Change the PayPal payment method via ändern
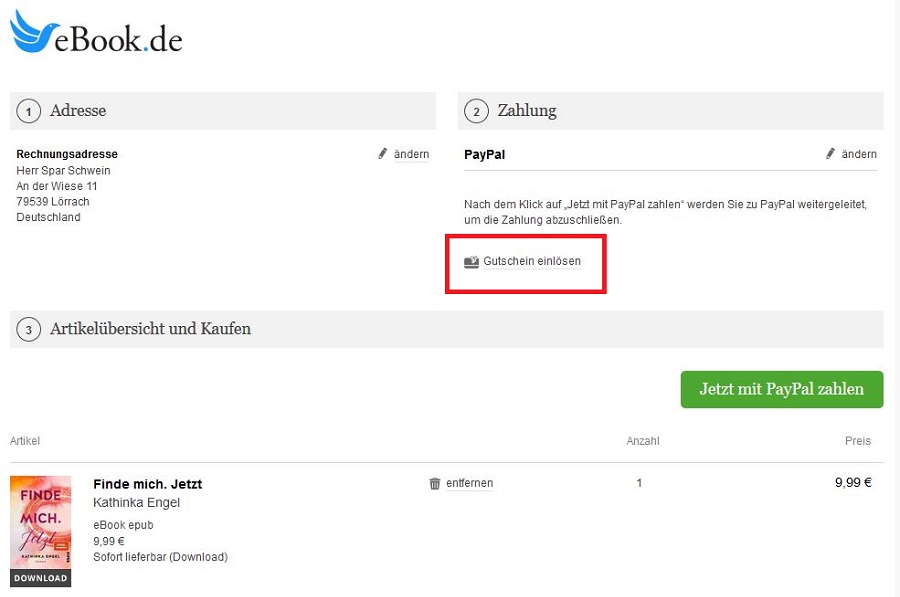 point(859,154)
